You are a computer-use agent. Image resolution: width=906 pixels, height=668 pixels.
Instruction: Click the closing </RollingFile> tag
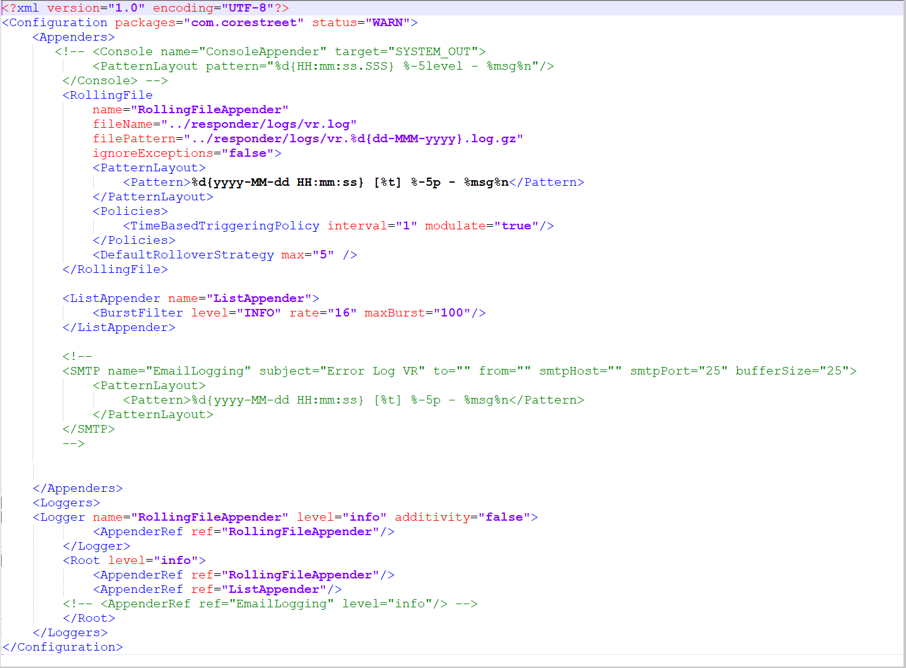115,269
